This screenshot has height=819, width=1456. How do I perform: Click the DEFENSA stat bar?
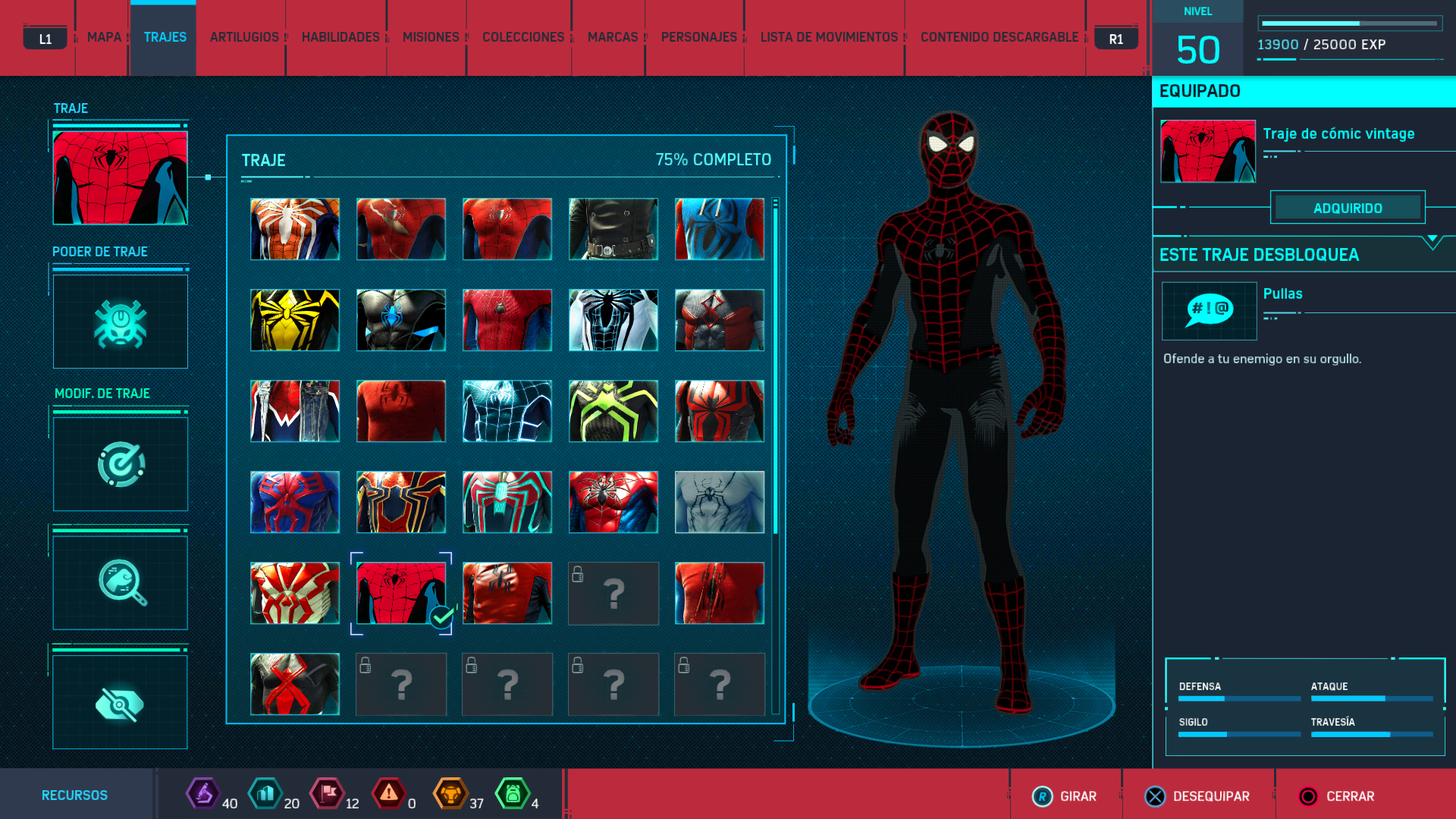1239,698
